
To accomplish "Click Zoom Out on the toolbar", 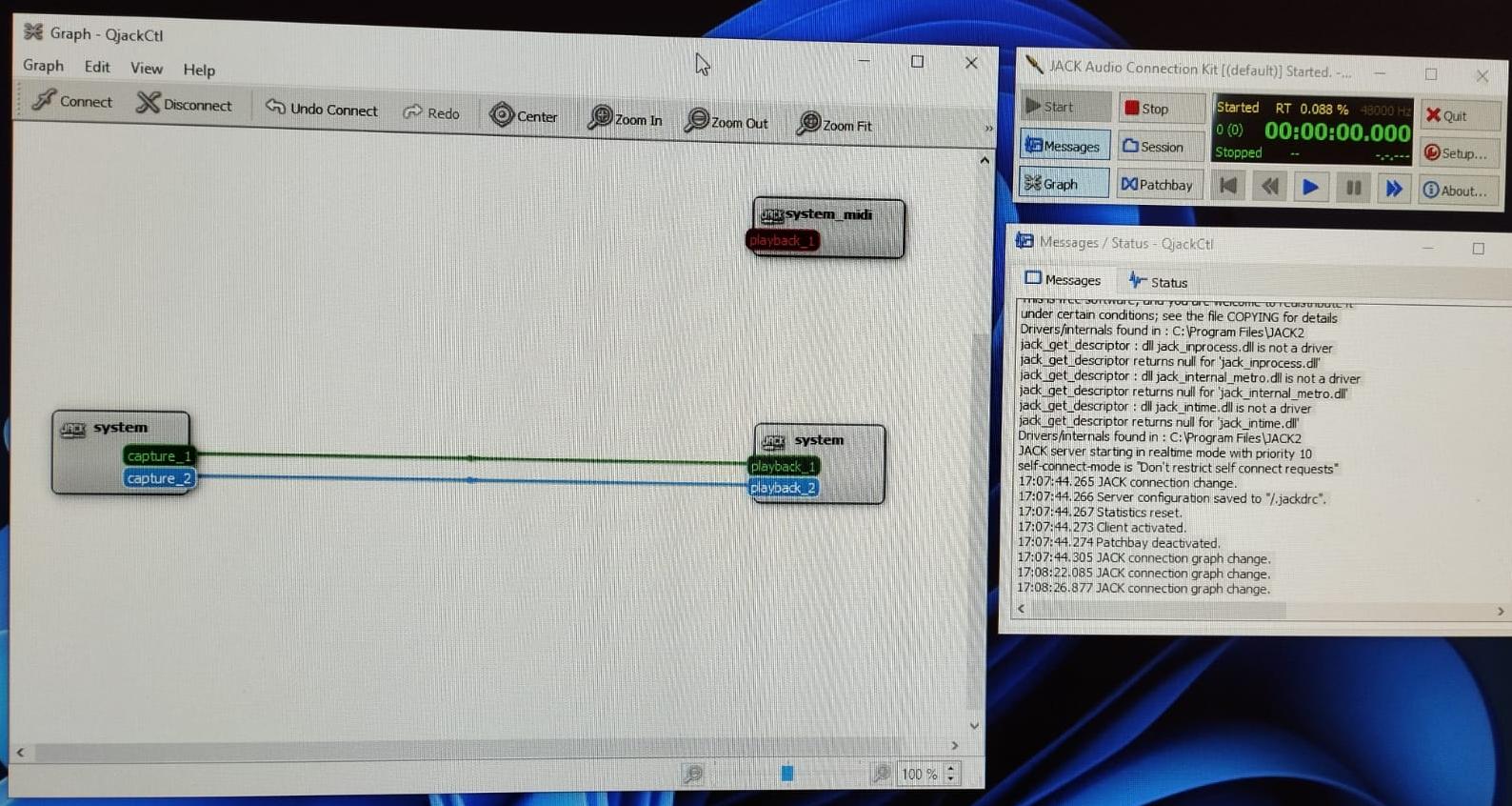I will tap(726, 122).
